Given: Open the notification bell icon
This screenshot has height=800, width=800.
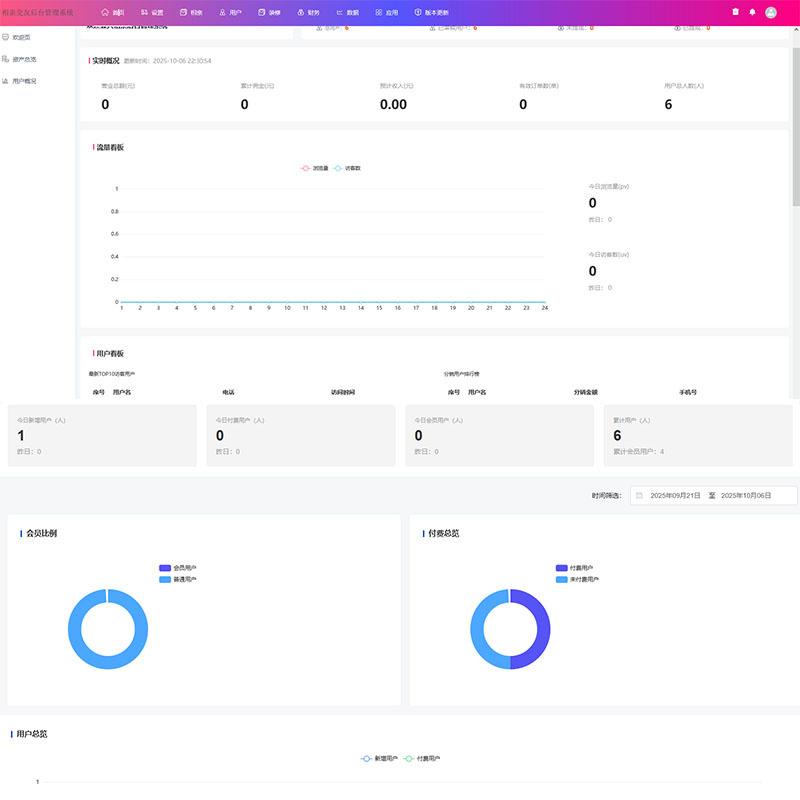Looking at the screenshot, I should [x=752, y=12].
